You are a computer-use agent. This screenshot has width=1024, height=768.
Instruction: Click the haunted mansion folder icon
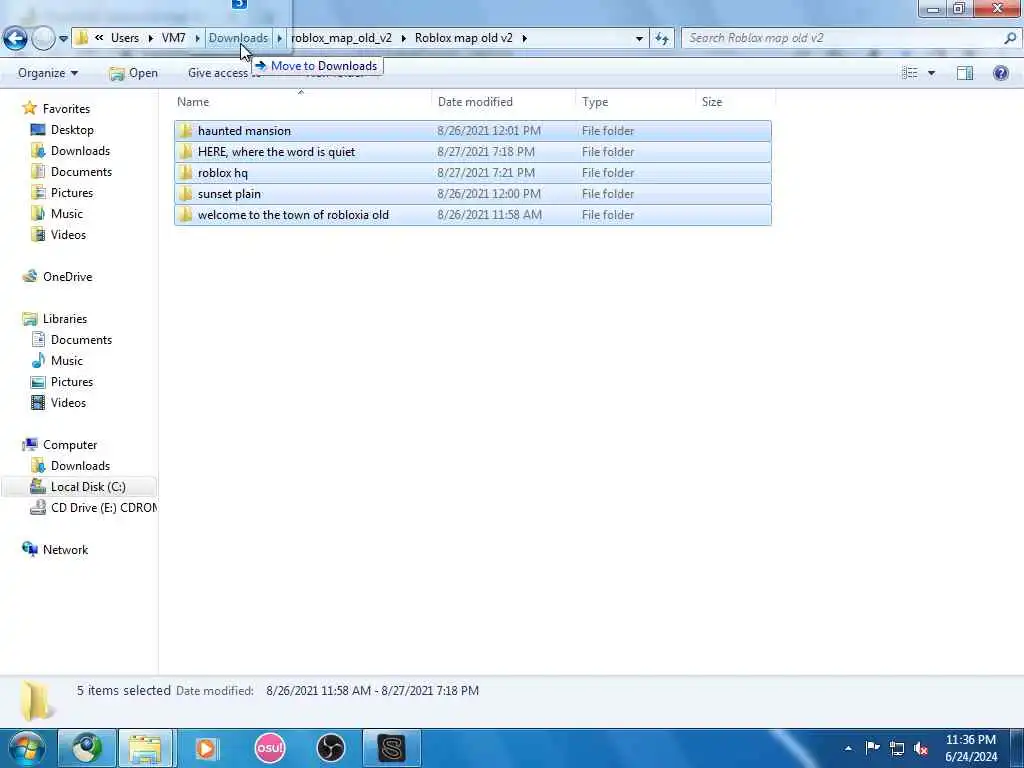click(185, 131)
